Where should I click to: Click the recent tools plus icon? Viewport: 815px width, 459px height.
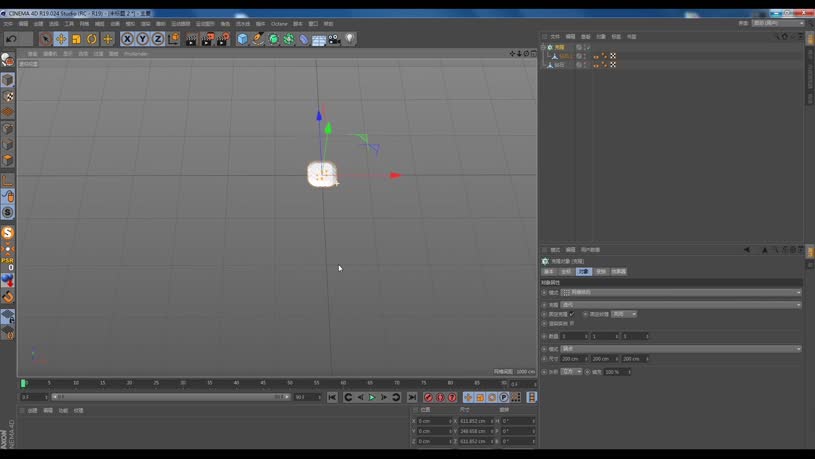pos(108,39)
